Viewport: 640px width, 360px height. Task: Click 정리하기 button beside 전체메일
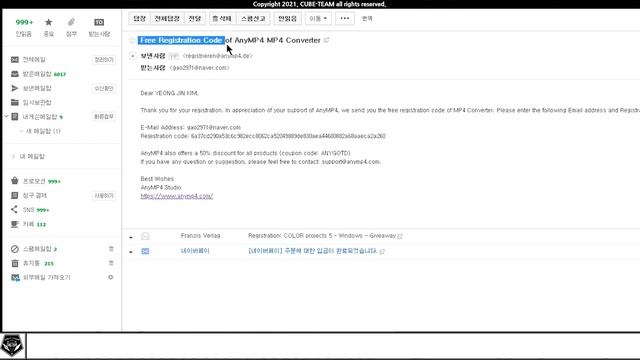(x=104, y=60)
